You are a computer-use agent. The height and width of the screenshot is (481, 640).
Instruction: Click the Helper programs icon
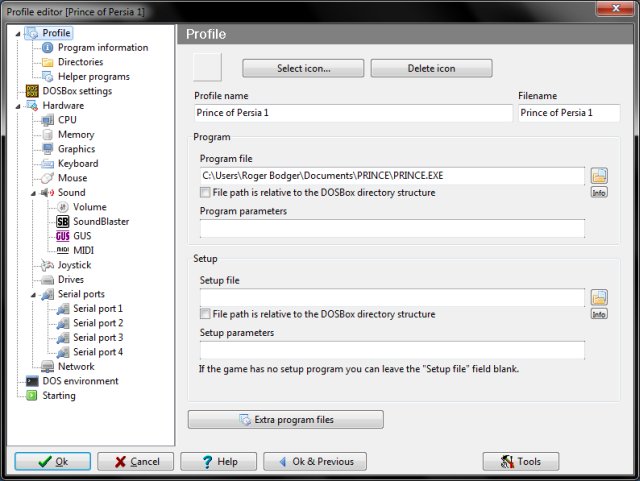[48, 77]
